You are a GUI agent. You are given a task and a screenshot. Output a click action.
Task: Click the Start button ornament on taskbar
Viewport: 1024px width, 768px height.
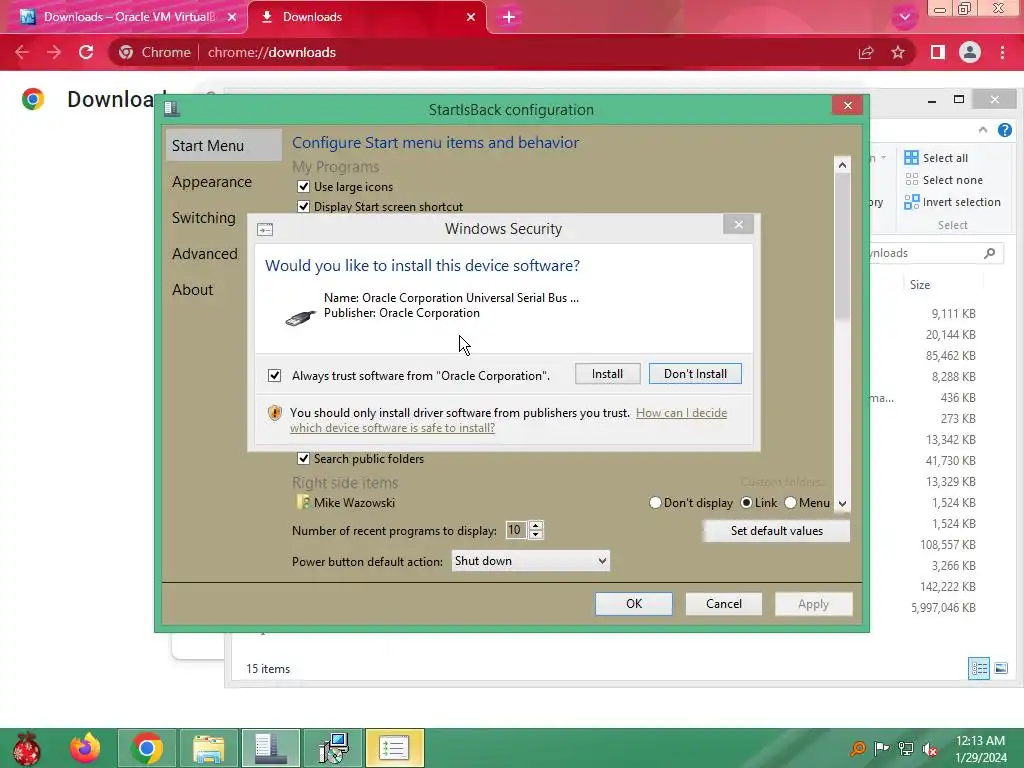click(27, 748)
